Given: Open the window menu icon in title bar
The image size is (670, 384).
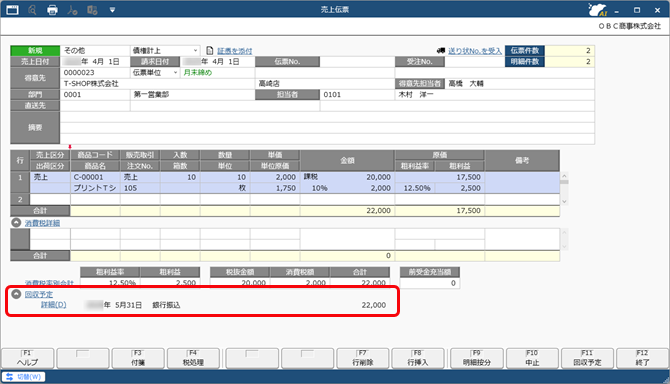Looking at the screenshot, I should [x=12, y=9].
